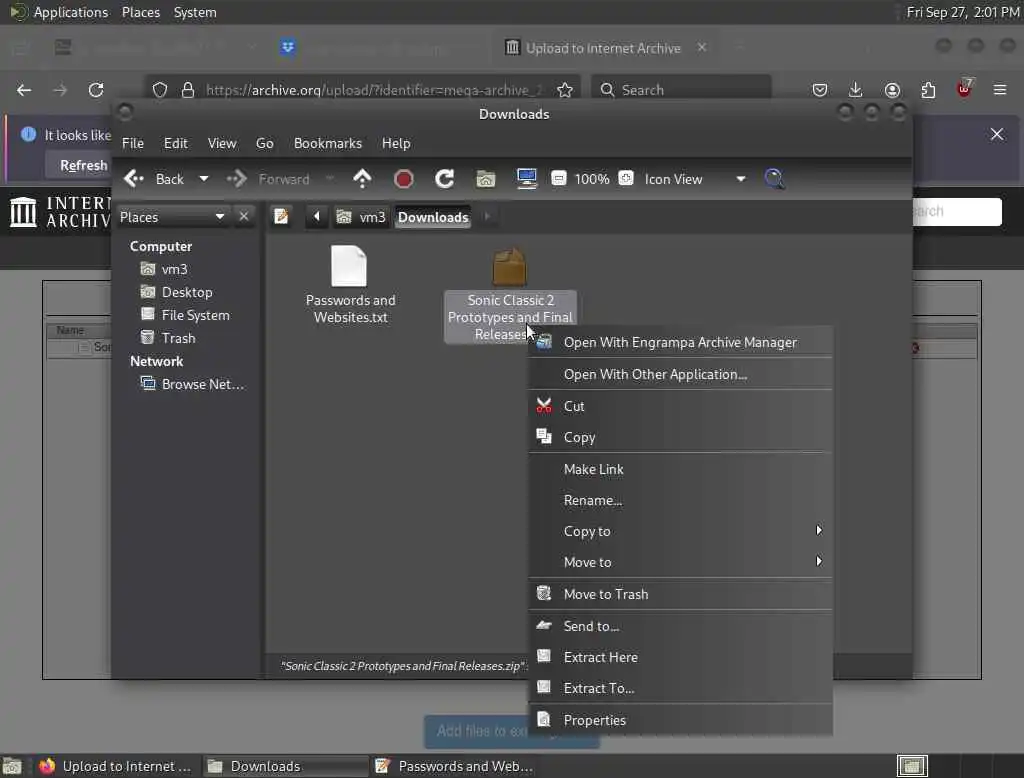Select the Downloads path bar button

(x=433, y=217)
